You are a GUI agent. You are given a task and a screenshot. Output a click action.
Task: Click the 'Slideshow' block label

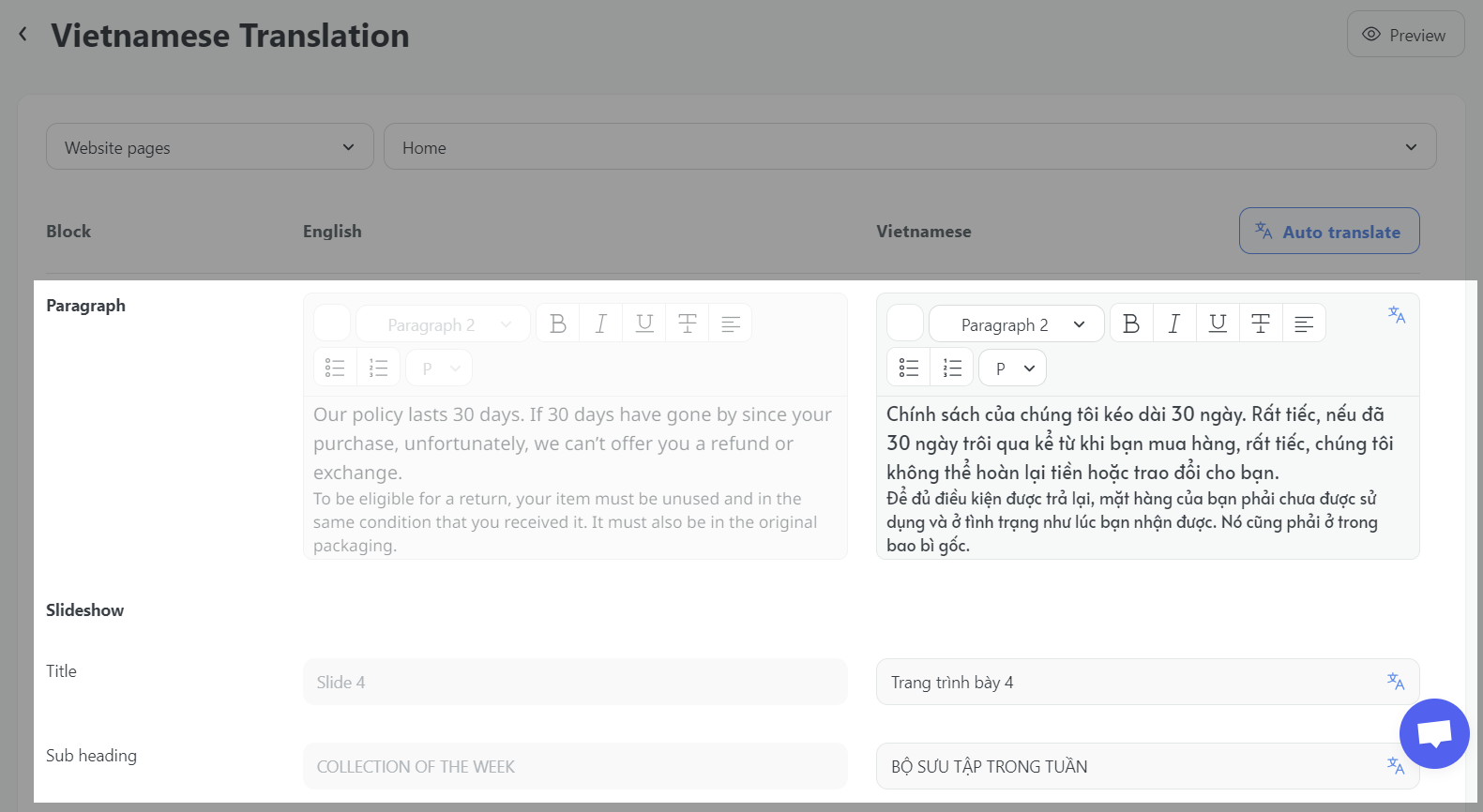84,610
